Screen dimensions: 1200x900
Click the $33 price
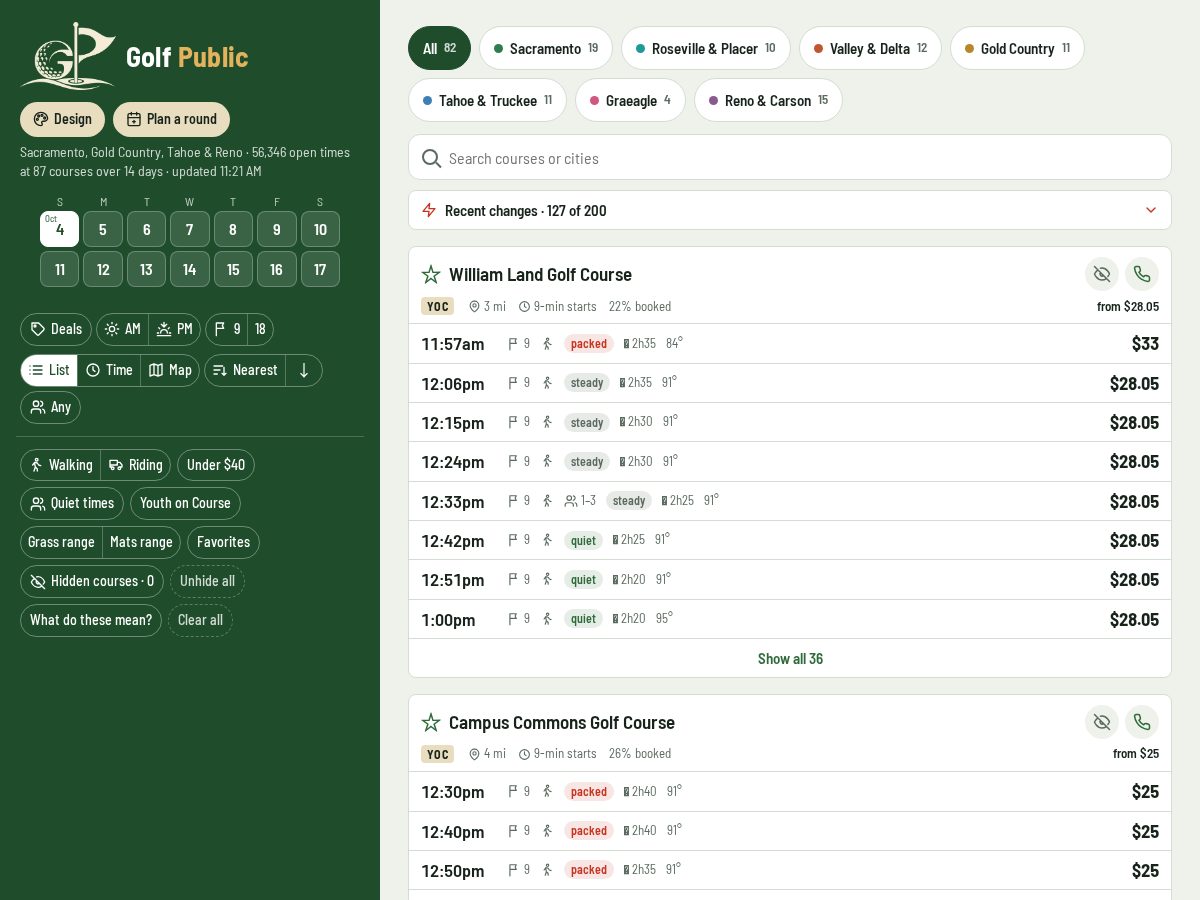point(1145,344)
